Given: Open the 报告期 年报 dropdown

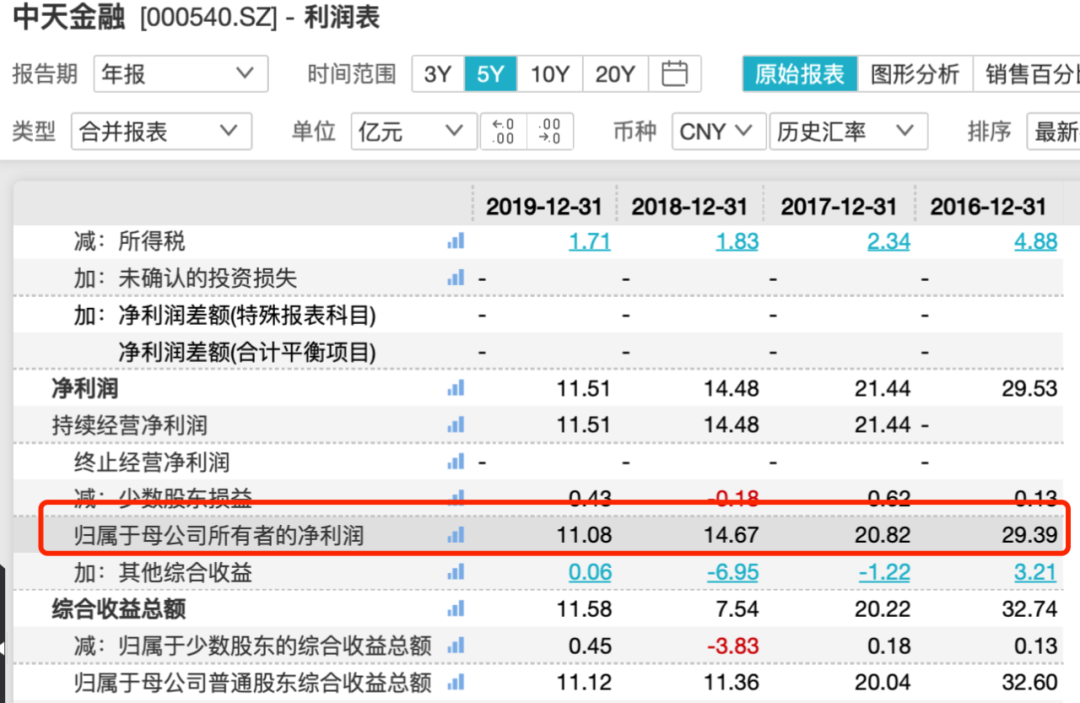Looking at the screenshot, I should (x=180, y=74).
